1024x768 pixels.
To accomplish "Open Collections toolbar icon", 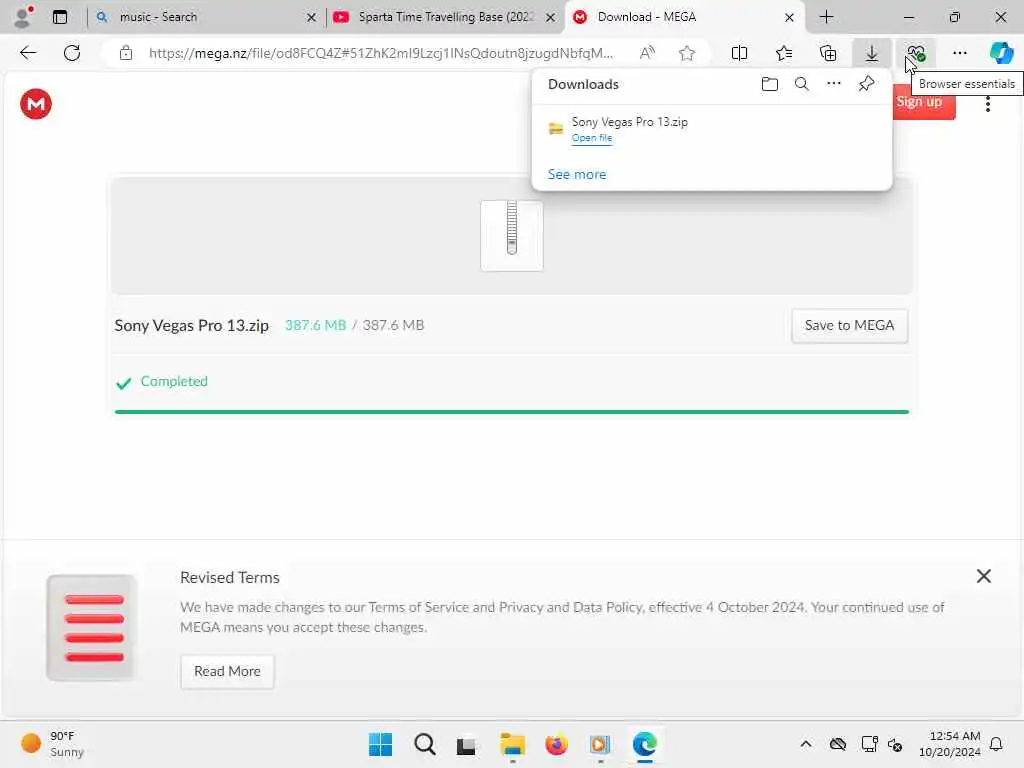I will pos(827,53).
